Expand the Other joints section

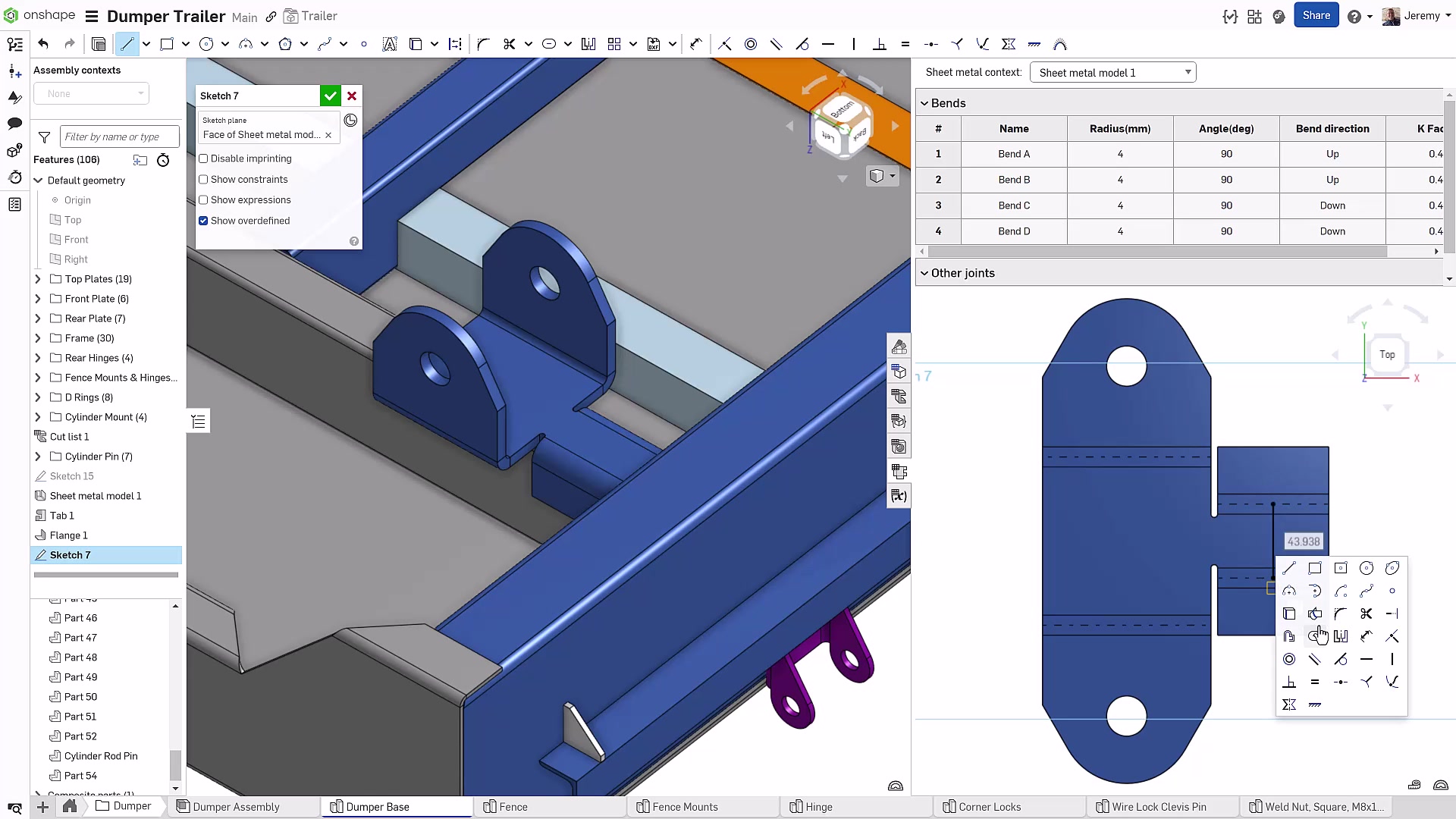coord(924,273)
